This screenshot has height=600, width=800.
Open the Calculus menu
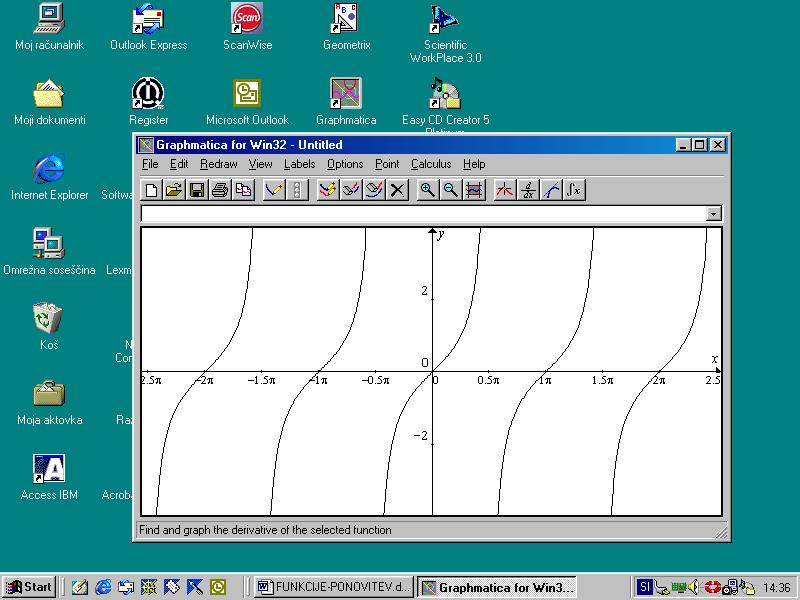pos(431,164)
